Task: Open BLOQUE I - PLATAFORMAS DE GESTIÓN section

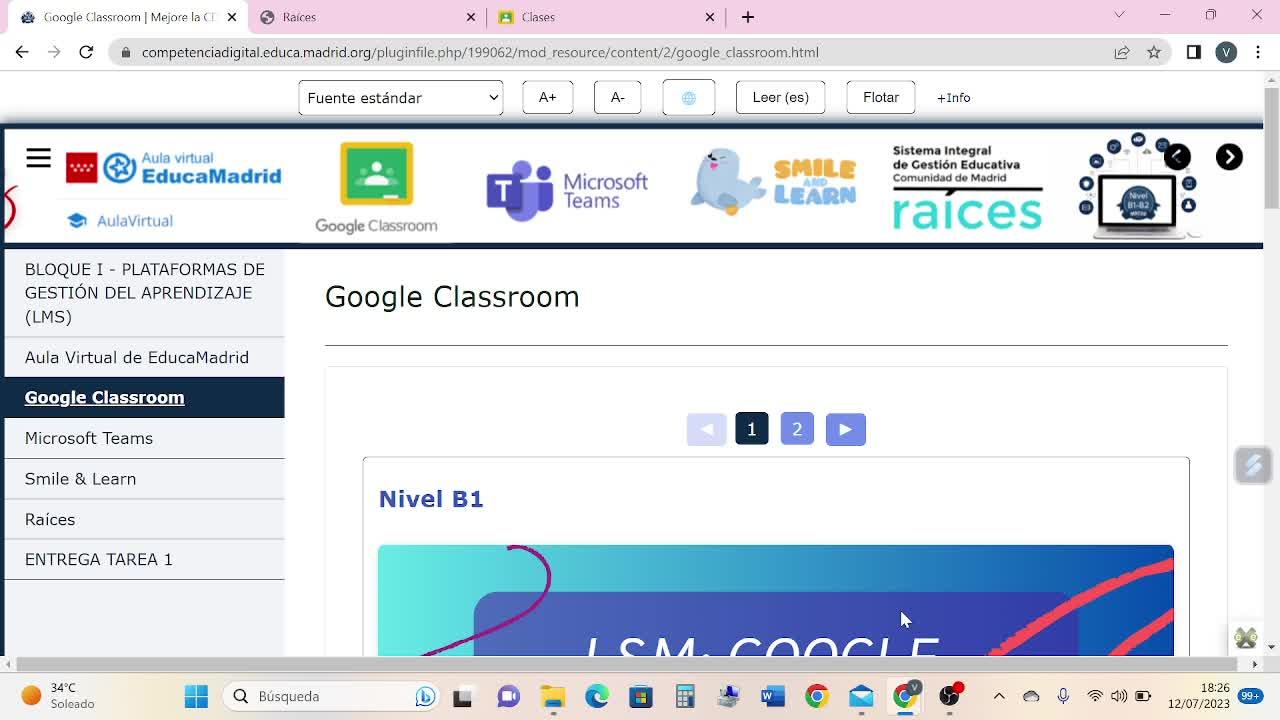Action: (x=145, y=293)
